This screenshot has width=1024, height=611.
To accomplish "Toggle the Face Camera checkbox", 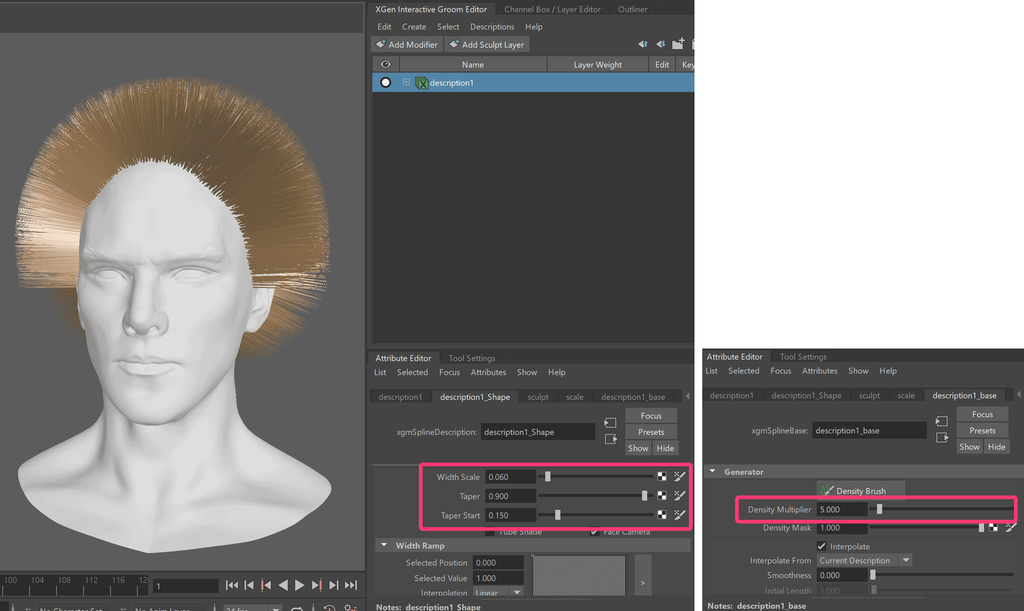I will [x=595, y=532].
